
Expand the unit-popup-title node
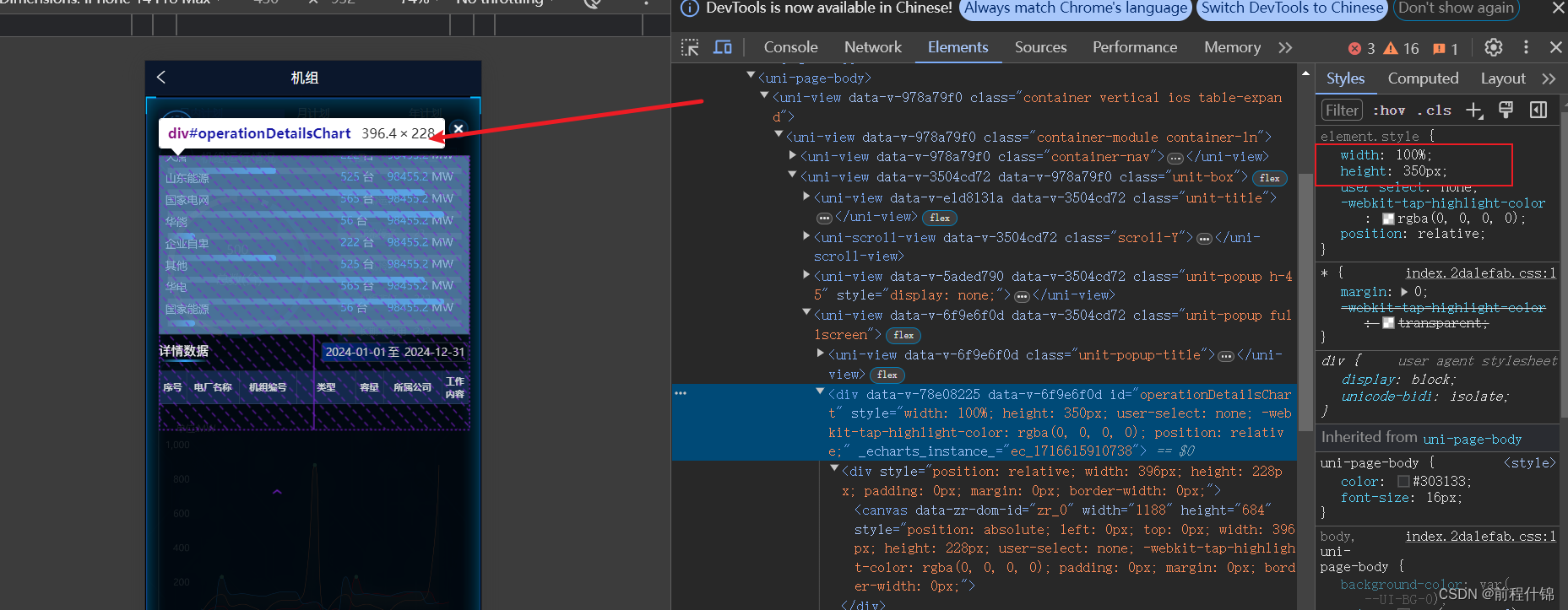coord(821,354)
